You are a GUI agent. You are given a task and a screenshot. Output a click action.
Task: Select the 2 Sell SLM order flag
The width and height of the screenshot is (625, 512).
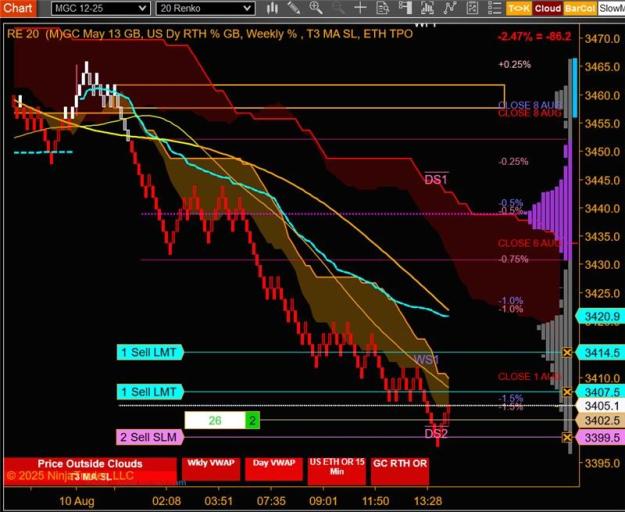(150, 437)
